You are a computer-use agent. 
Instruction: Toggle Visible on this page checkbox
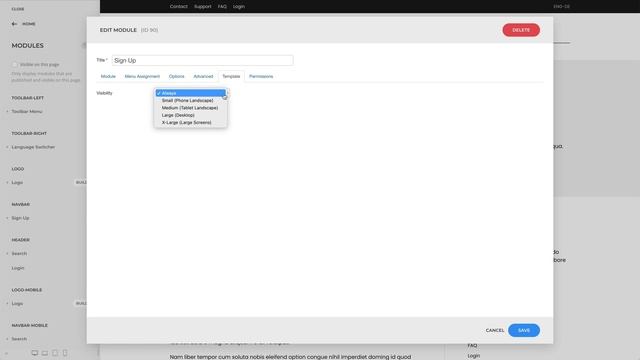click(x=15, y=64)
